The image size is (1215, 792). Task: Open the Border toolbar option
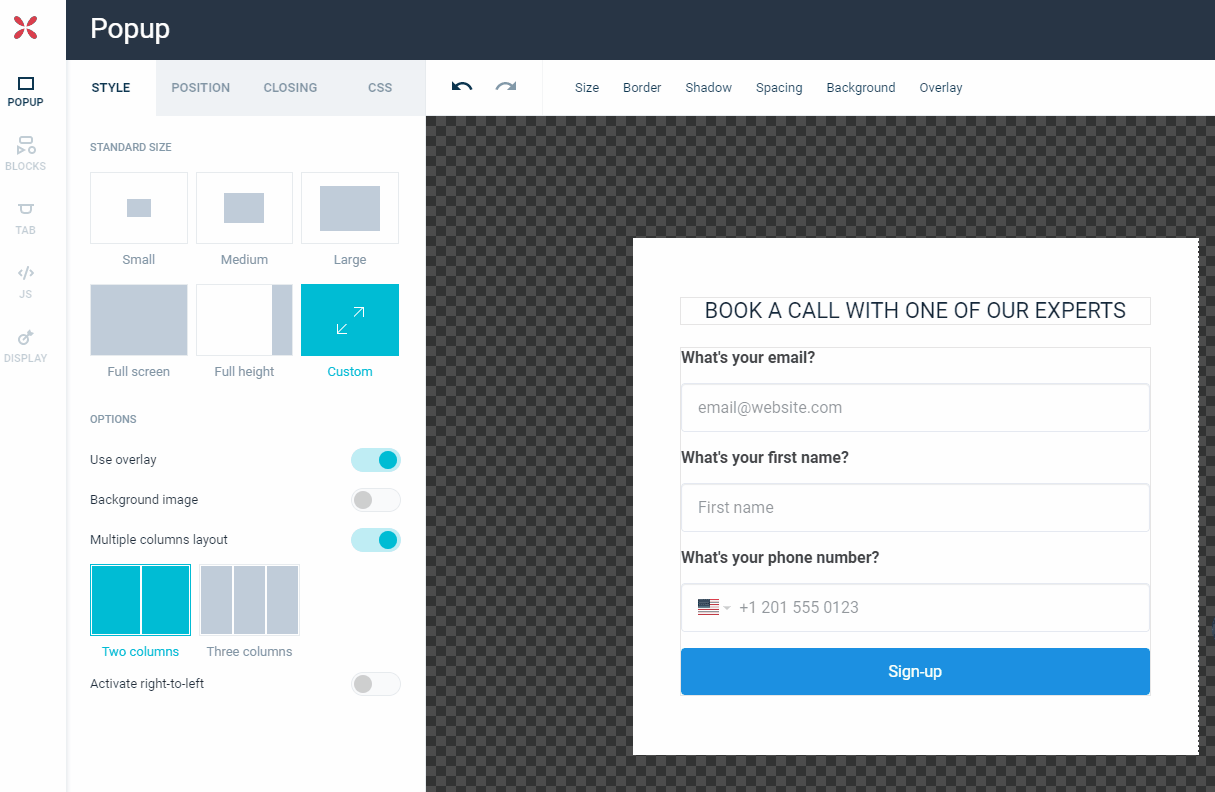[642, 88]
